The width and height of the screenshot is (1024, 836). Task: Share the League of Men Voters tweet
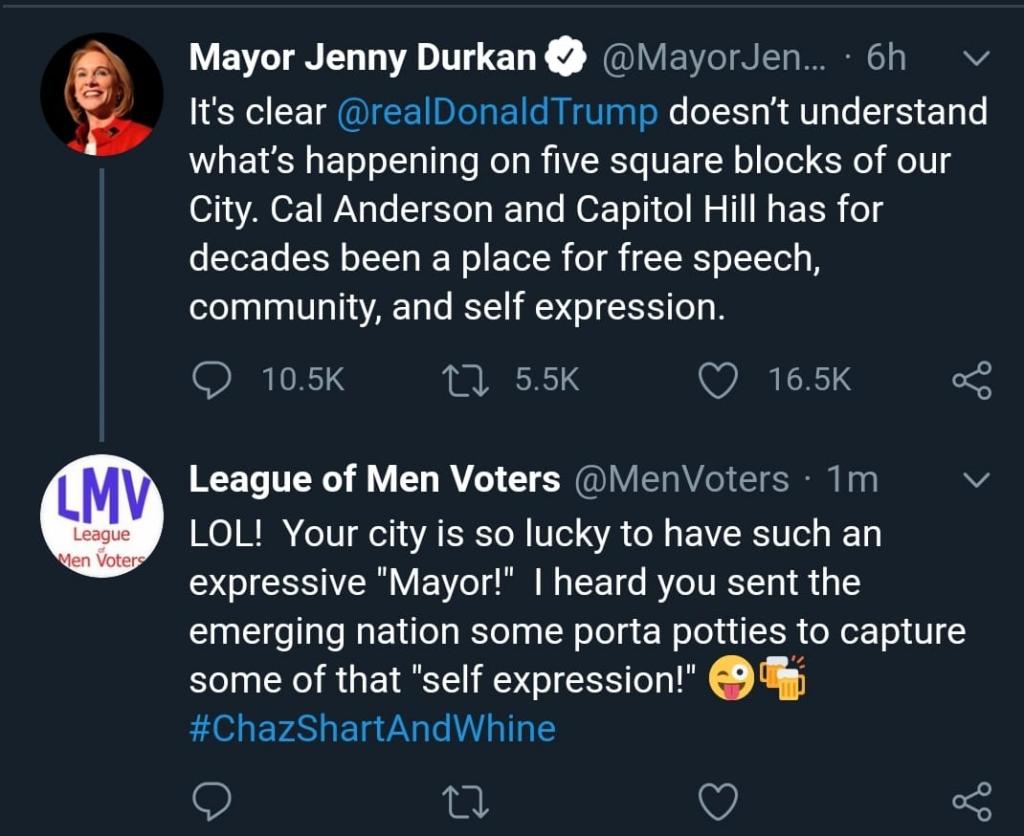pyautogui.click(x=971, y=800)
